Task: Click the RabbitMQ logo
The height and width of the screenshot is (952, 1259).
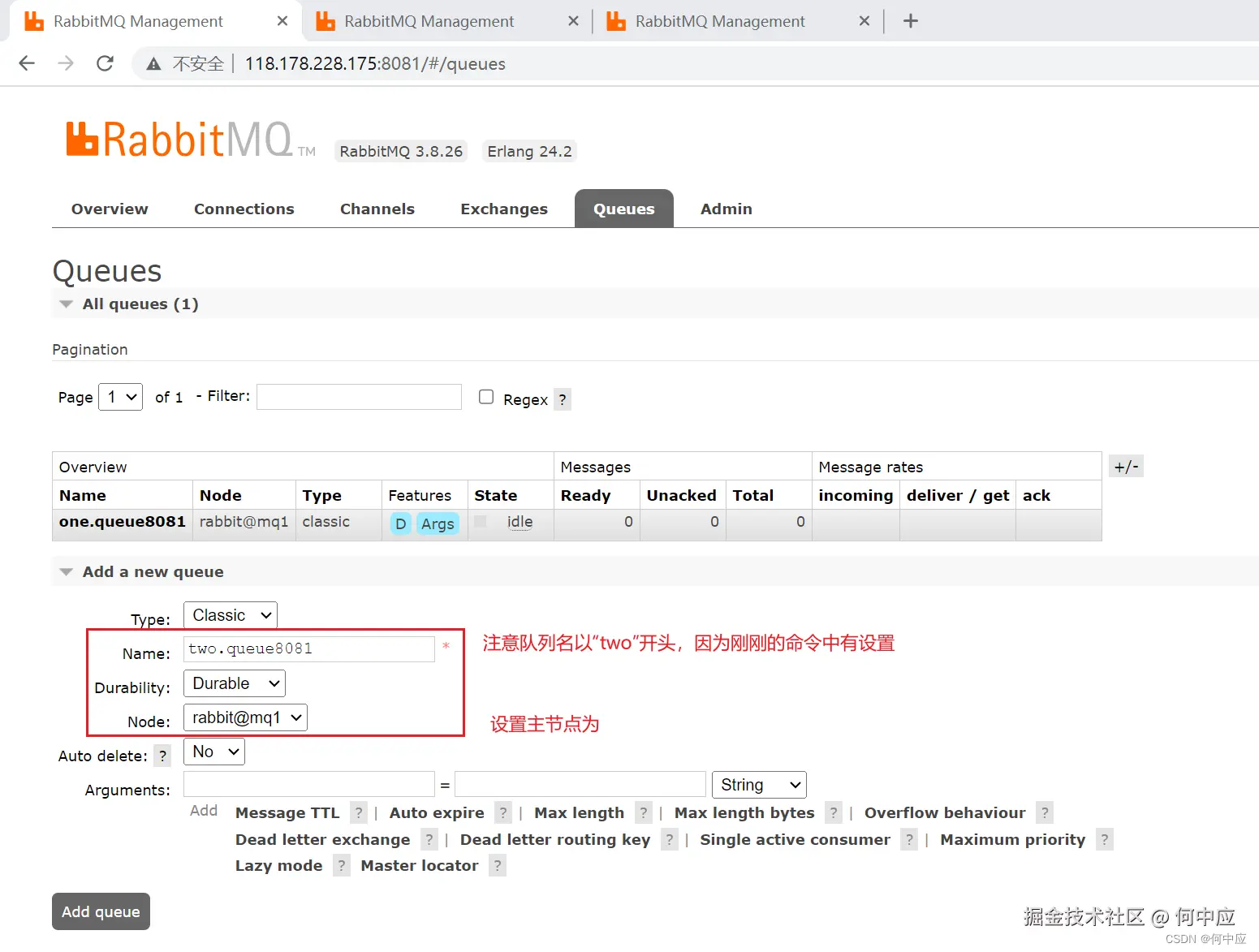Action: [x=191, y=140]
